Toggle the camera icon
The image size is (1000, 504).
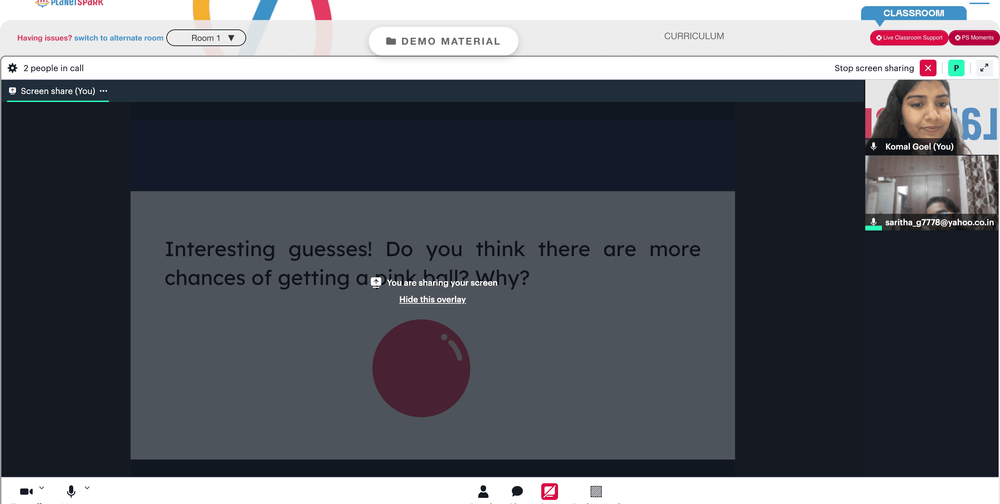point(26,491)
